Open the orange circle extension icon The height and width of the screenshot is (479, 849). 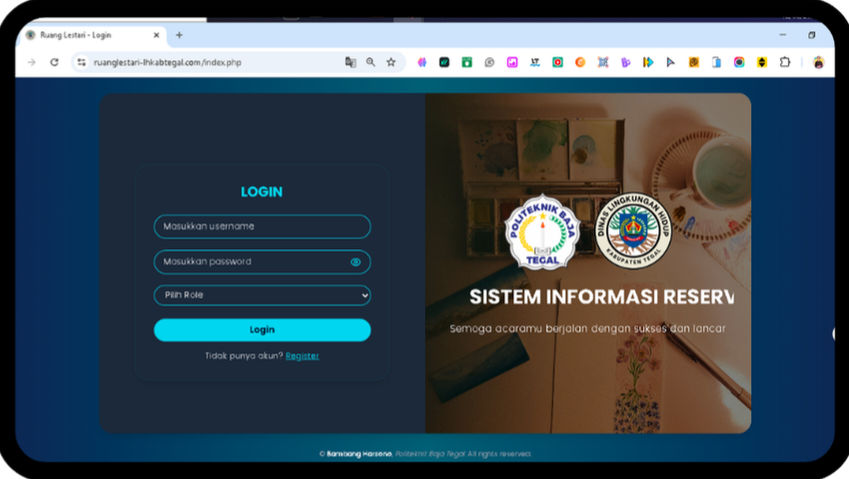coord(580,62)
